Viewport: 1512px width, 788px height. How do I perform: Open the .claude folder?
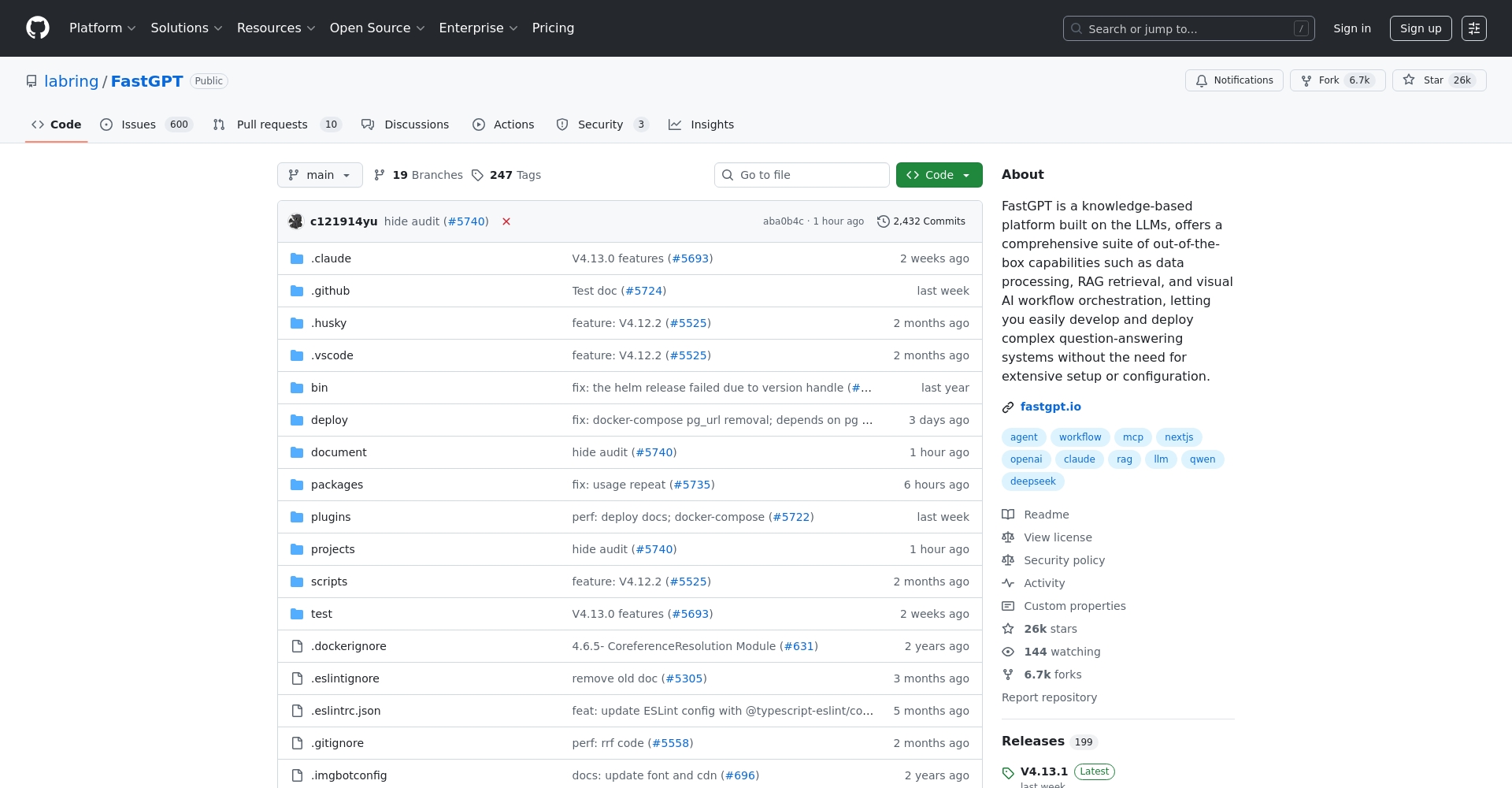[x=331, y=258]
